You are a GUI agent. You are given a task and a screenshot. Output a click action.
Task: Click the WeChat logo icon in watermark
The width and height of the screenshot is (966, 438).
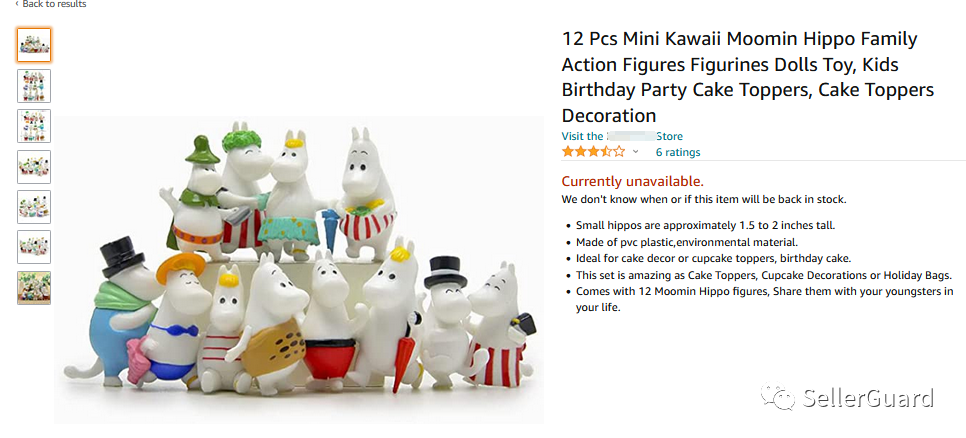pos(779,398)
